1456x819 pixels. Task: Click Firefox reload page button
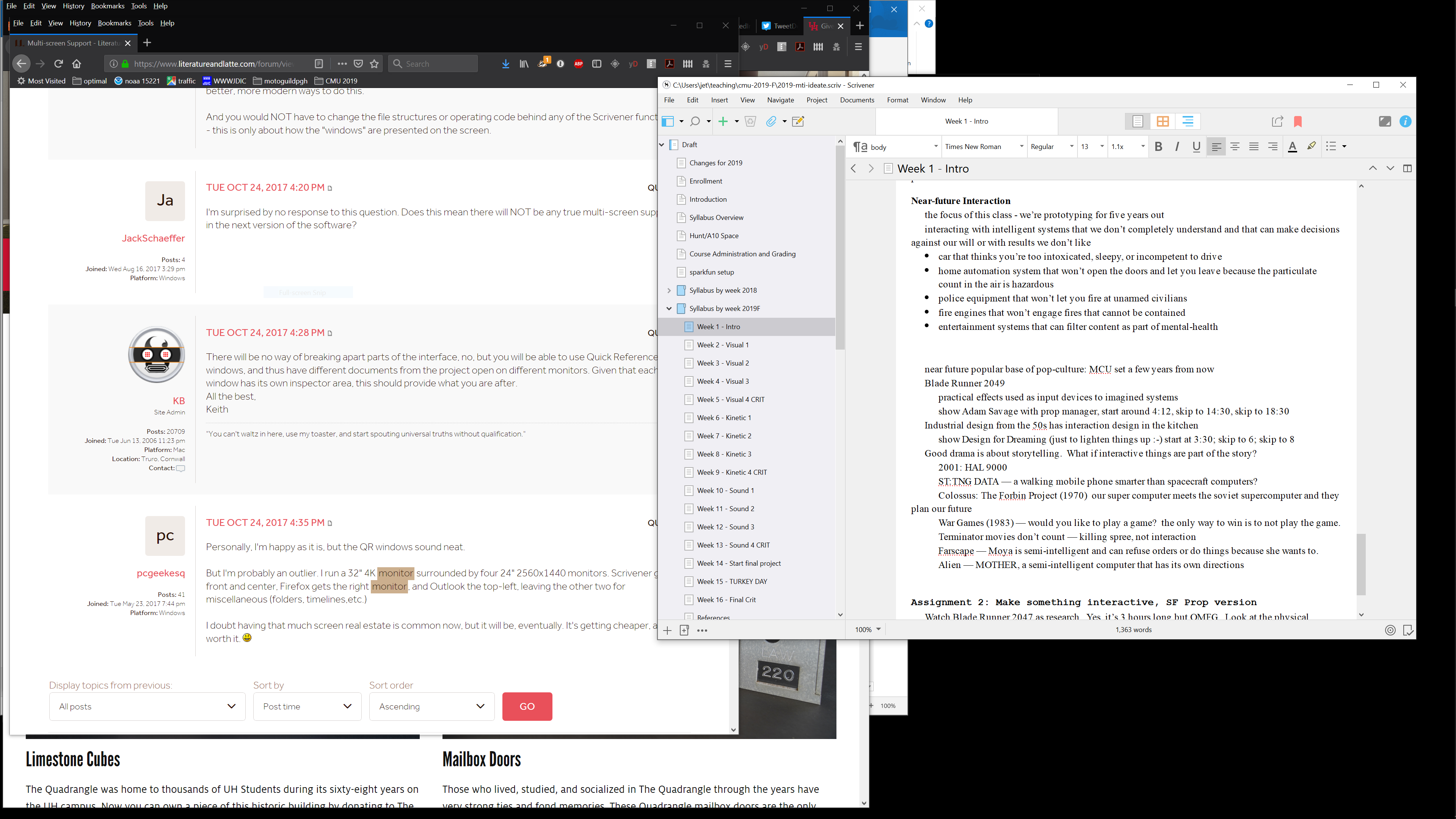[58, 64]
